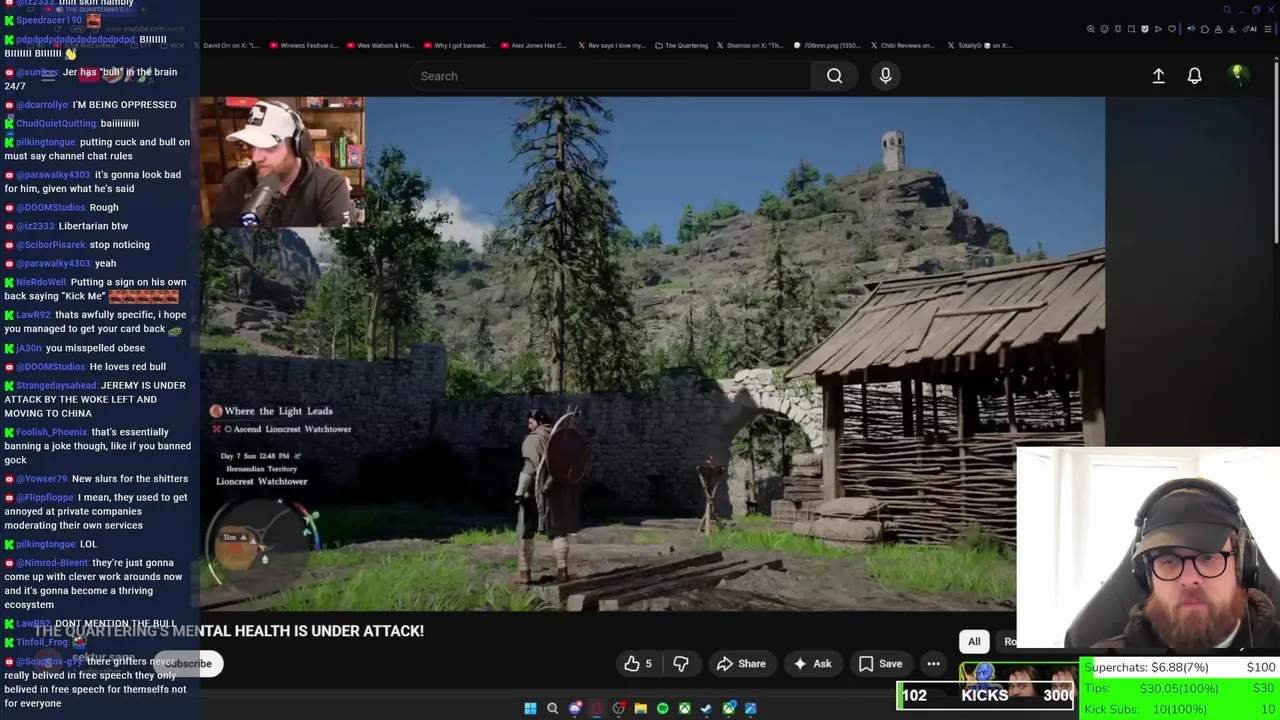Click the YouTube search input field
The width and height of the screenshot is (1280, 720).
(610, 76)
